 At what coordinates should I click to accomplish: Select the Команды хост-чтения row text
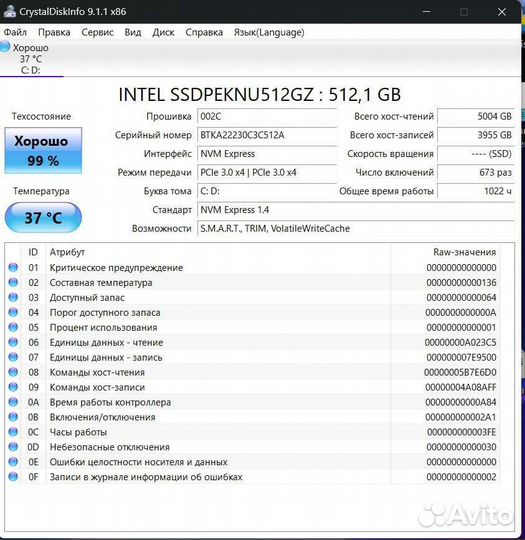[x=97, y=372]
